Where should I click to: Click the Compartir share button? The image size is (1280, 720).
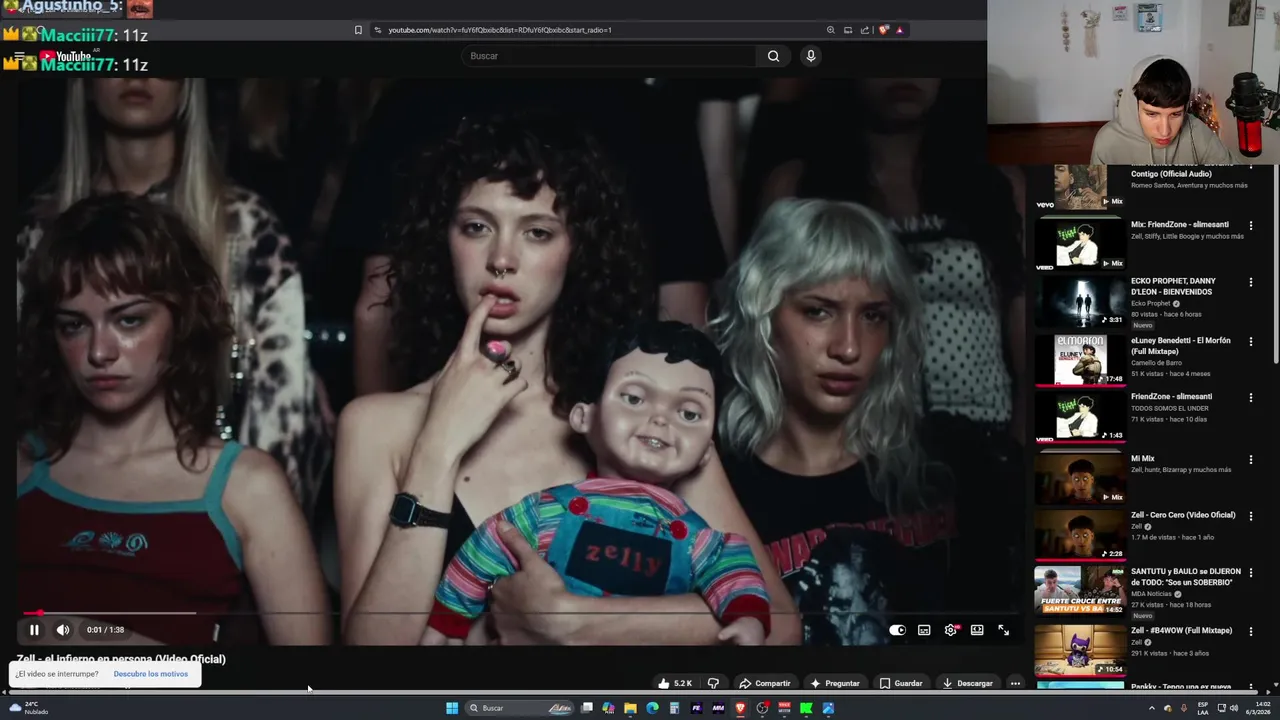(765, 683)
